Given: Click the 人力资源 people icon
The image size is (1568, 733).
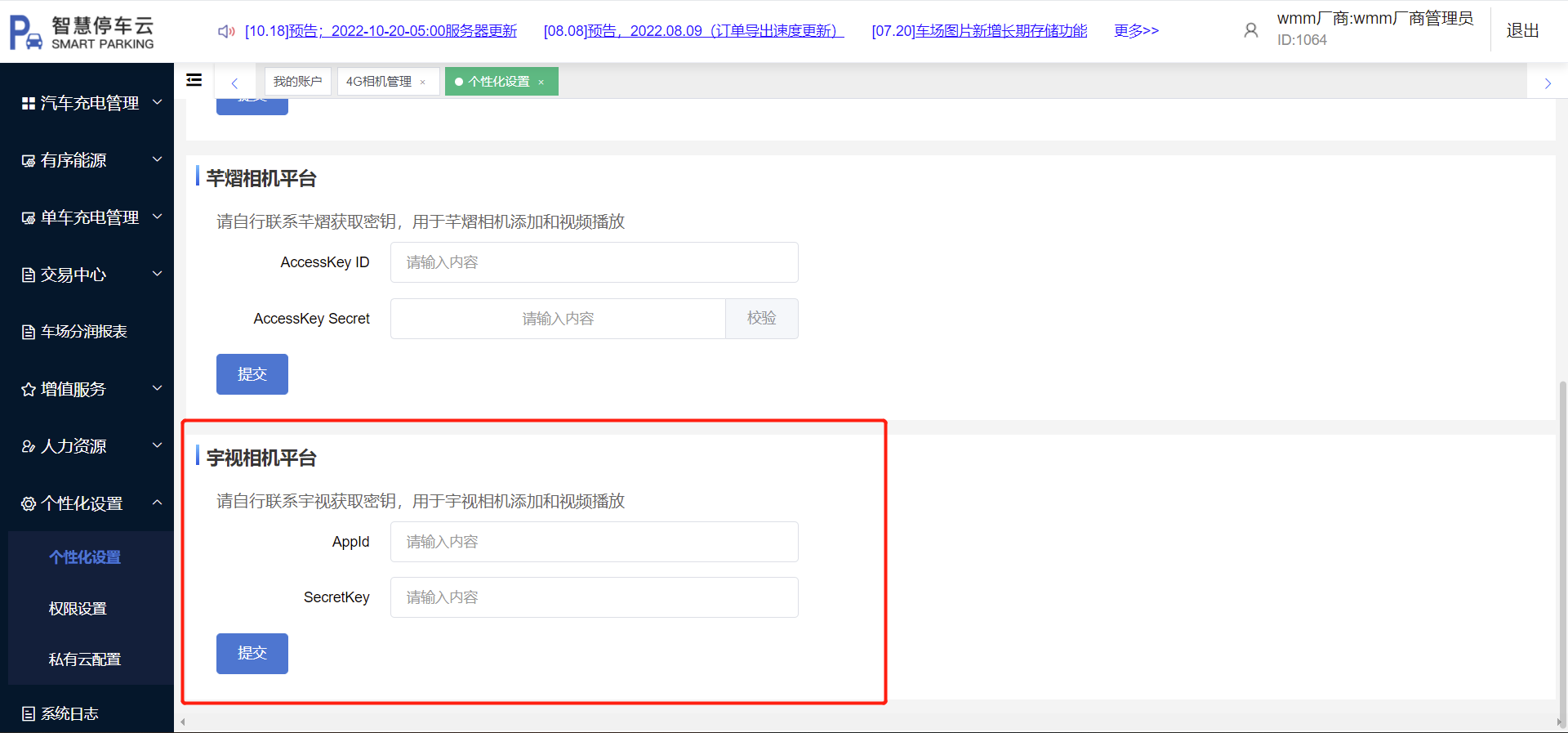Looking at the screenshot, I should 29,447.
